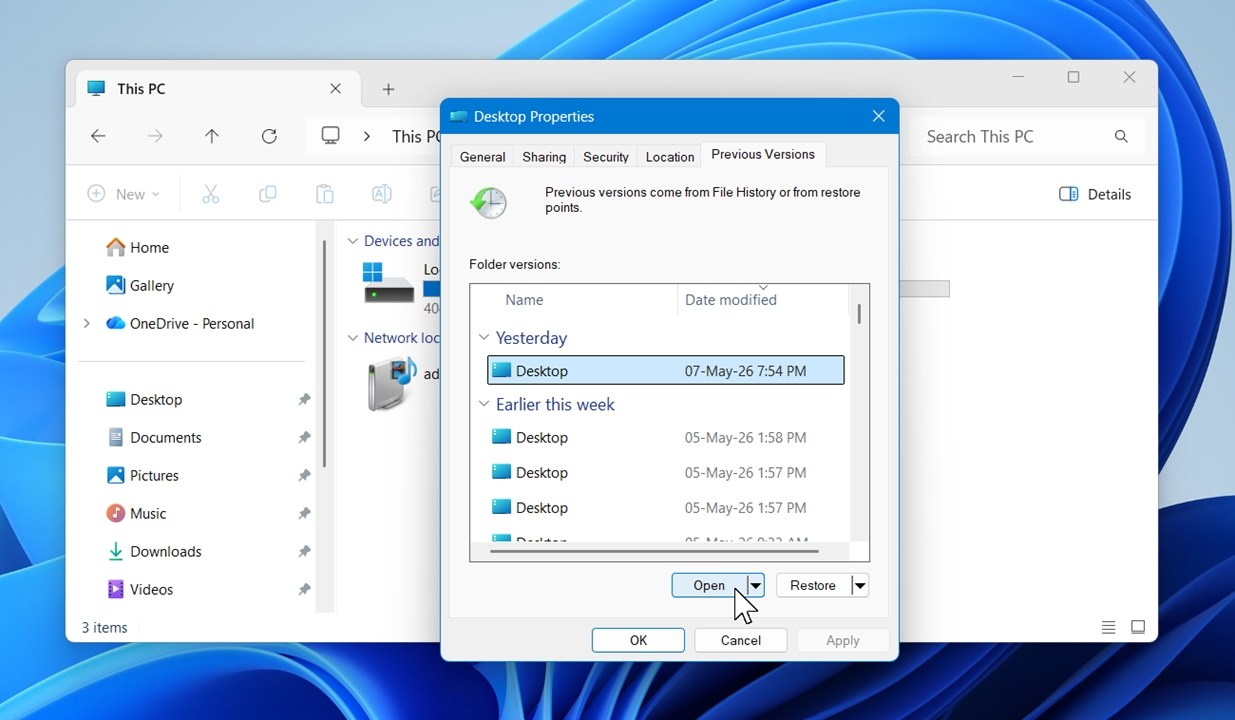Switch to the Security tab

pyautogui.click(x=606, y=156)
